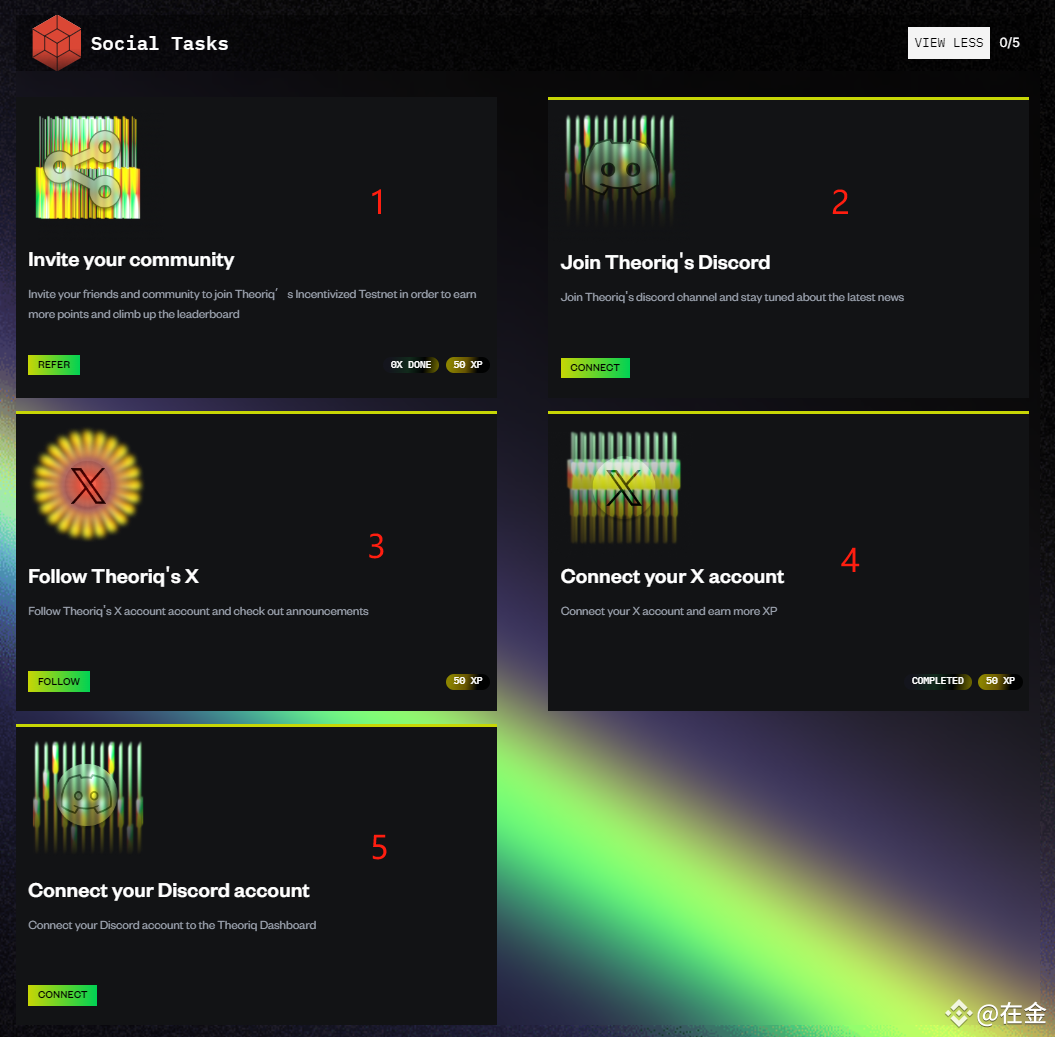Click the 0X DONE badge

(411, 365)
